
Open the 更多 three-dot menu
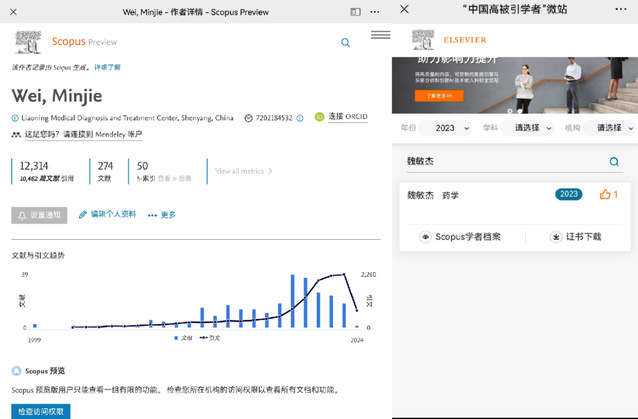(x=162, y=215)
